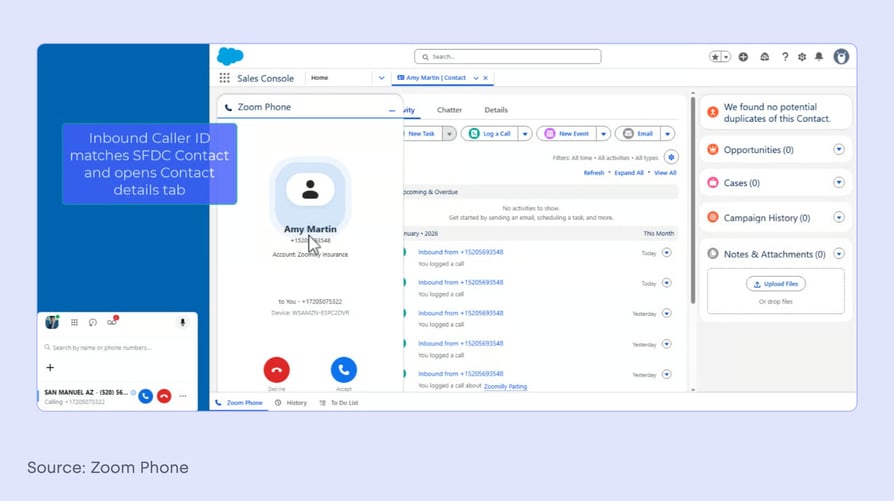
Task: Click the Log a Call button
Action: pyautogui.click(x=489, y=133)
